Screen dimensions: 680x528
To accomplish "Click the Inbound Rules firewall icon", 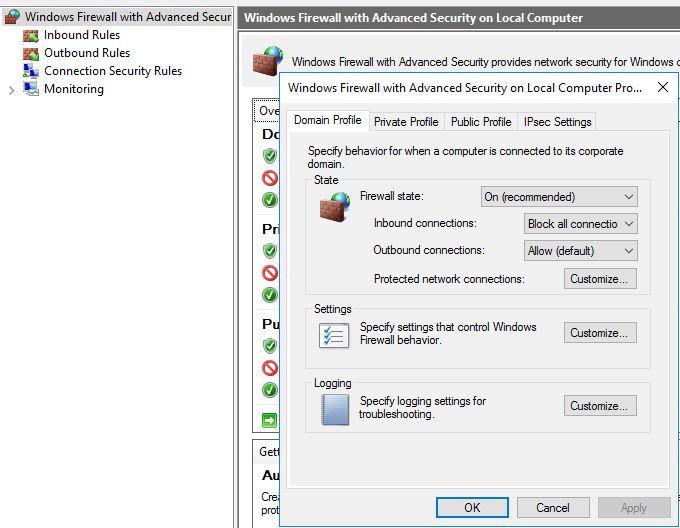I will pyautogui.click(x=31, y=36).
